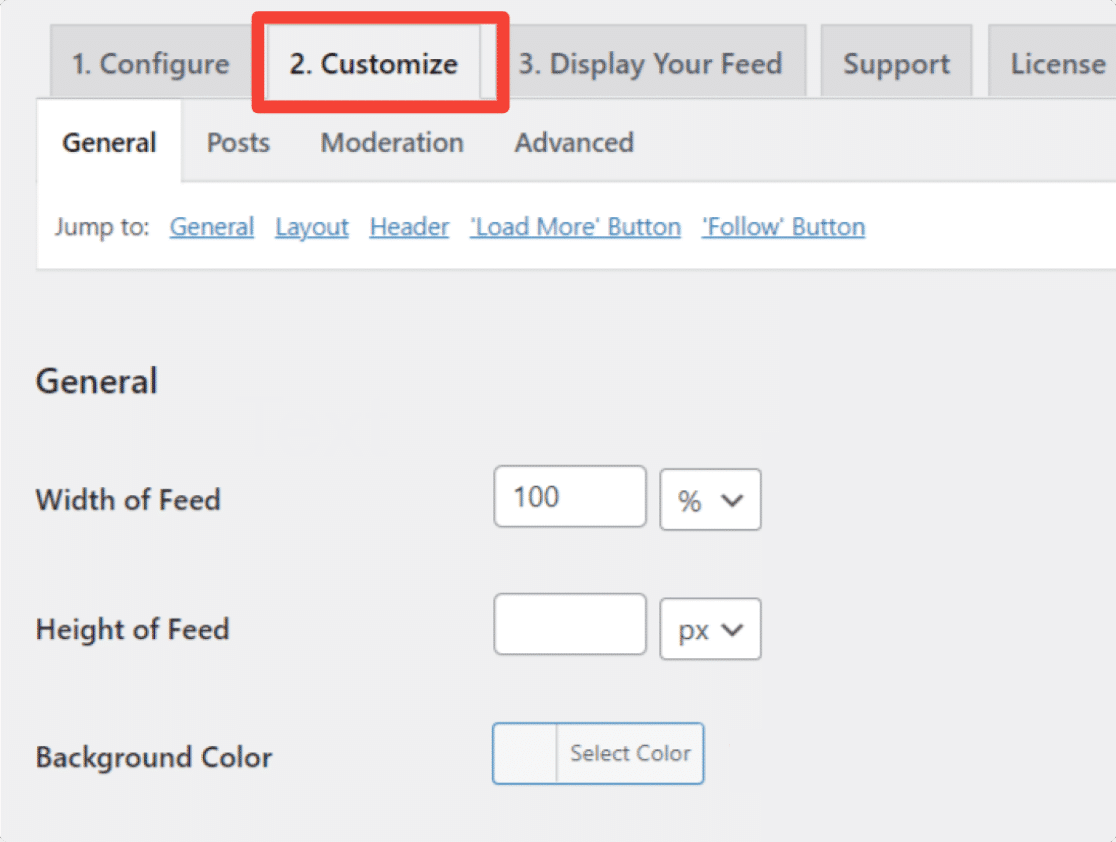1116x842 pixels.
Task: Jump to the Header section link
Action: pos(409,227)
